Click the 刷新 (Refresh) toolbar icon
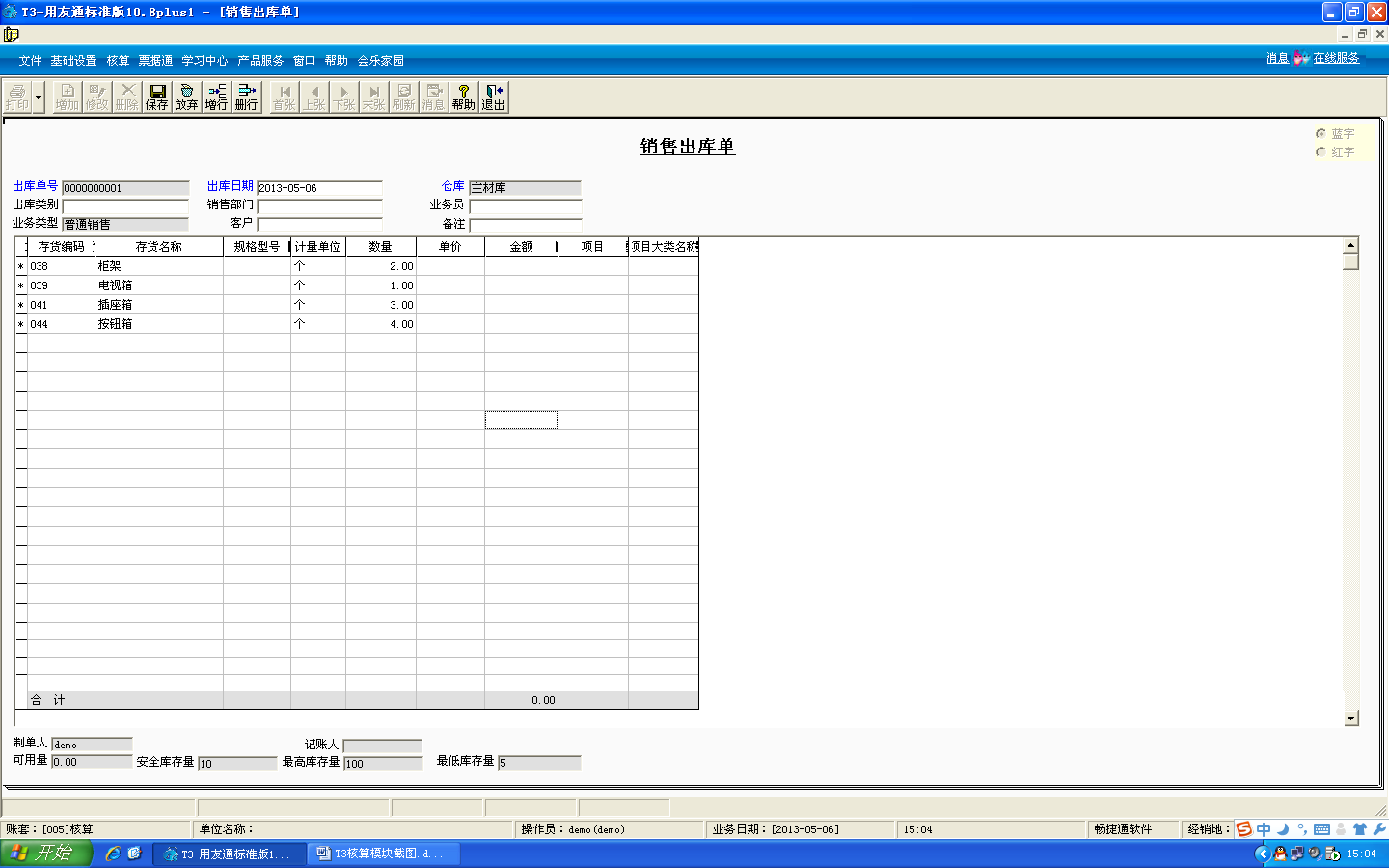The image size is (1389, 868). point(403,96)
